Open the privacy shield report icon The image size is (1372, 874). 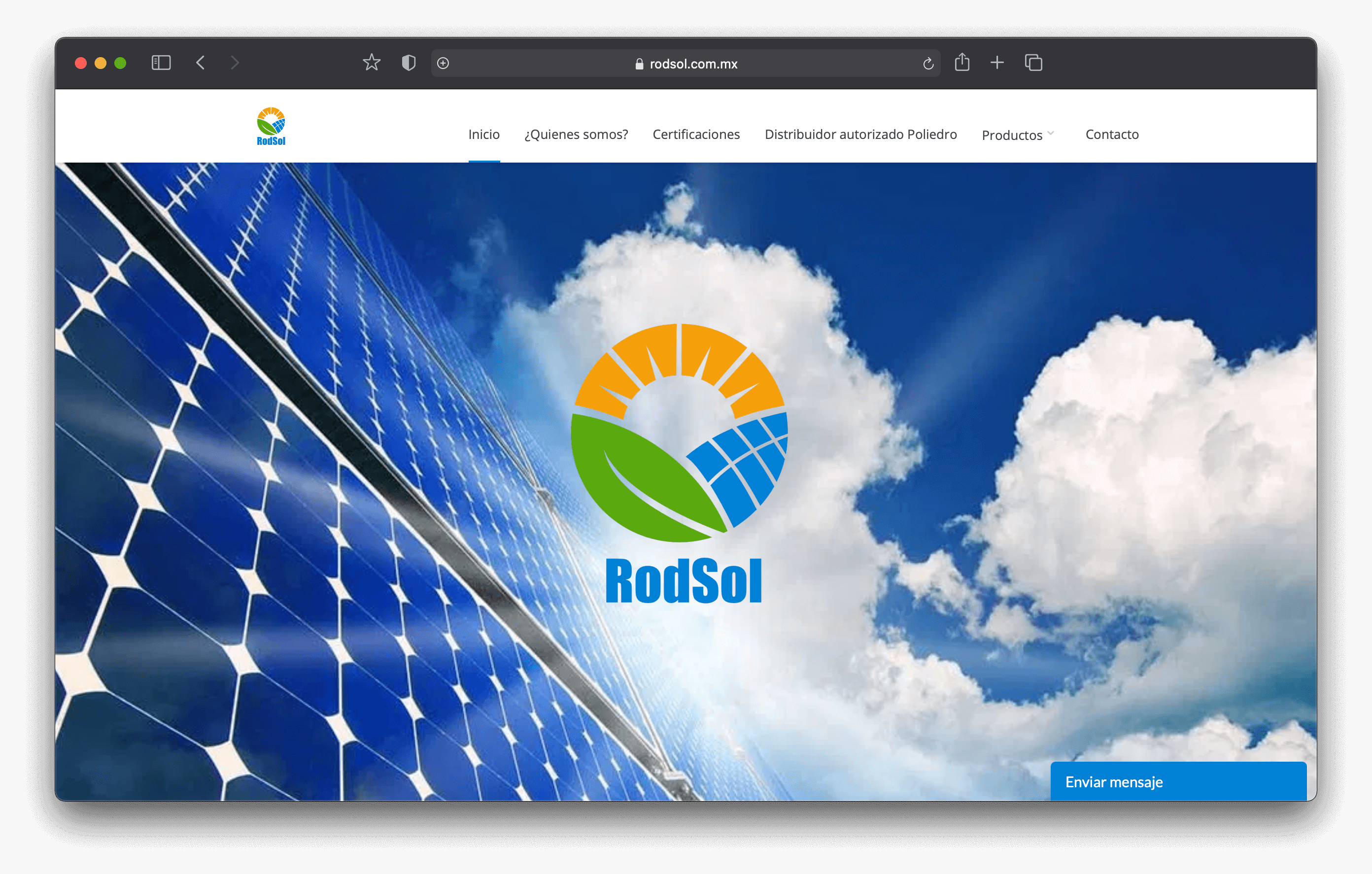tap(409, 63)
